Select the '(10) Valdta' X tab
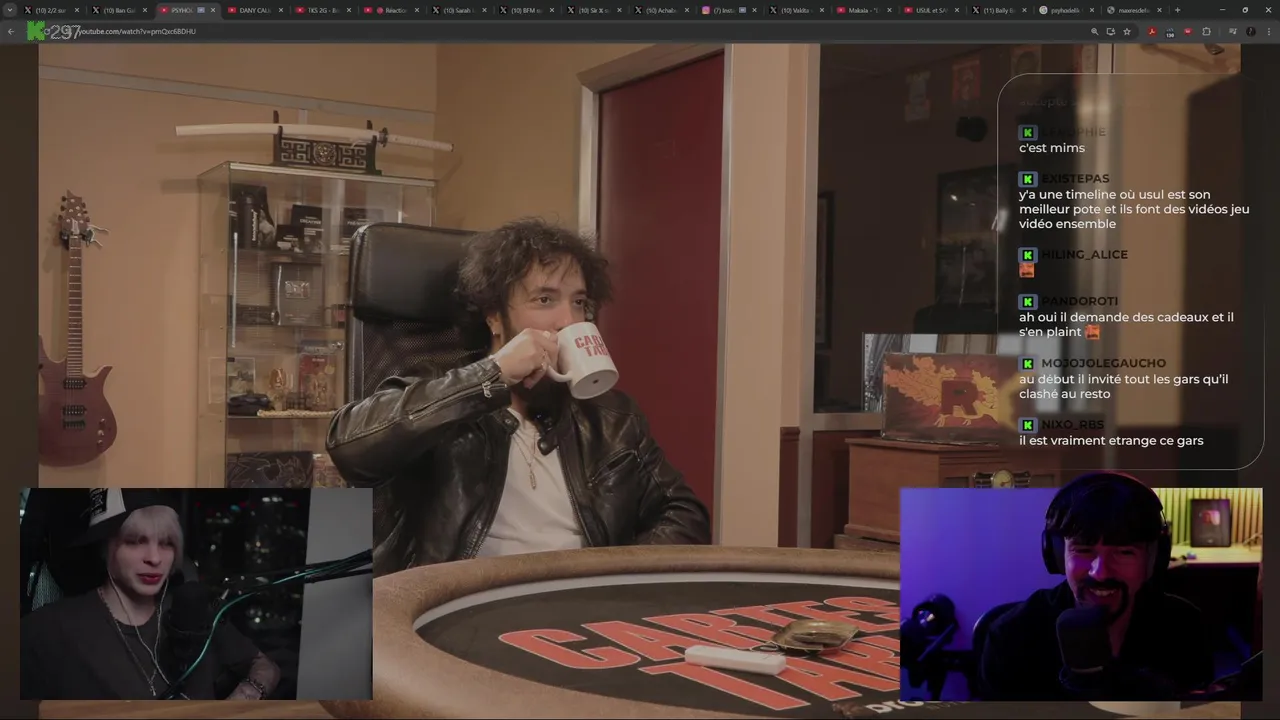Viewport: 1280px width, 720px height. 797,10
